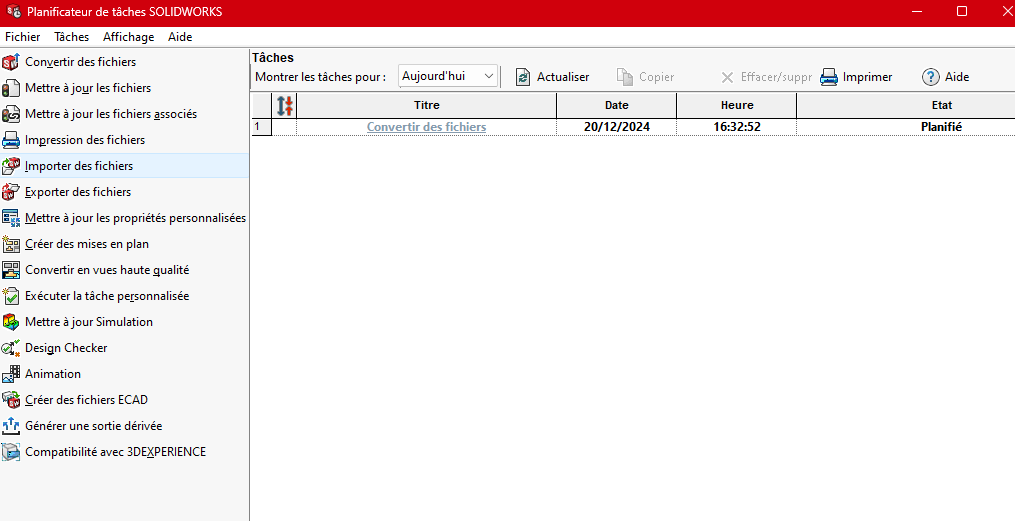Click the Impression des fichiers printer icon

(x=10, y=140)
